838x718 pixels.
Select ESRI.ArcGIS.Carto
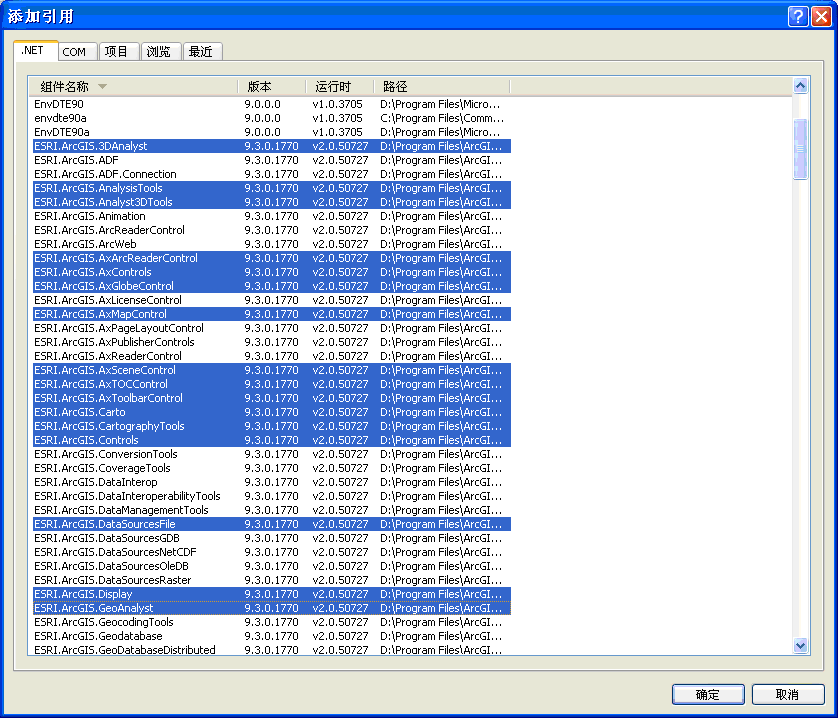coord(271,412)
